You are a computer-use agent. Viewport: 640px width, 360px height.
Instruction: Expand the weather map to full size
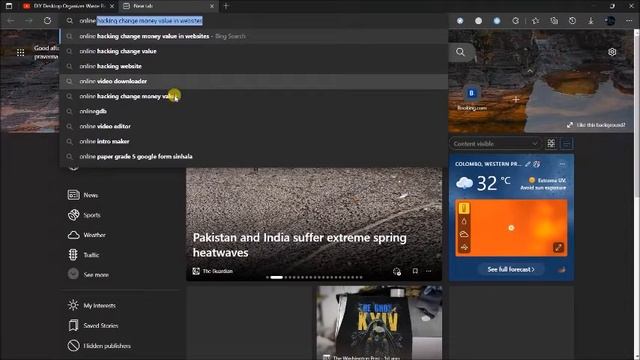click(x=558, y=247)
